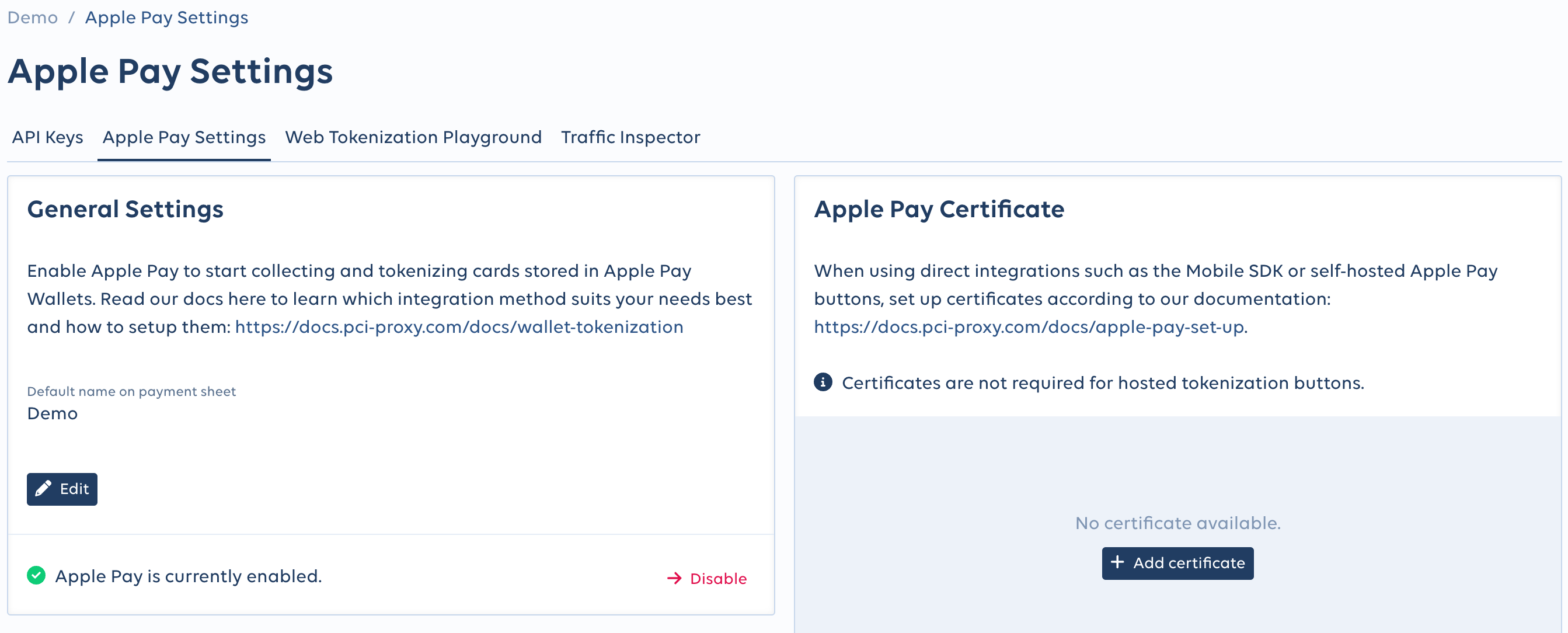The height and width of the screenshot is (633, 1568).
Task: Click the green enabled checkmark icon
Action: [x=37, y=575]
